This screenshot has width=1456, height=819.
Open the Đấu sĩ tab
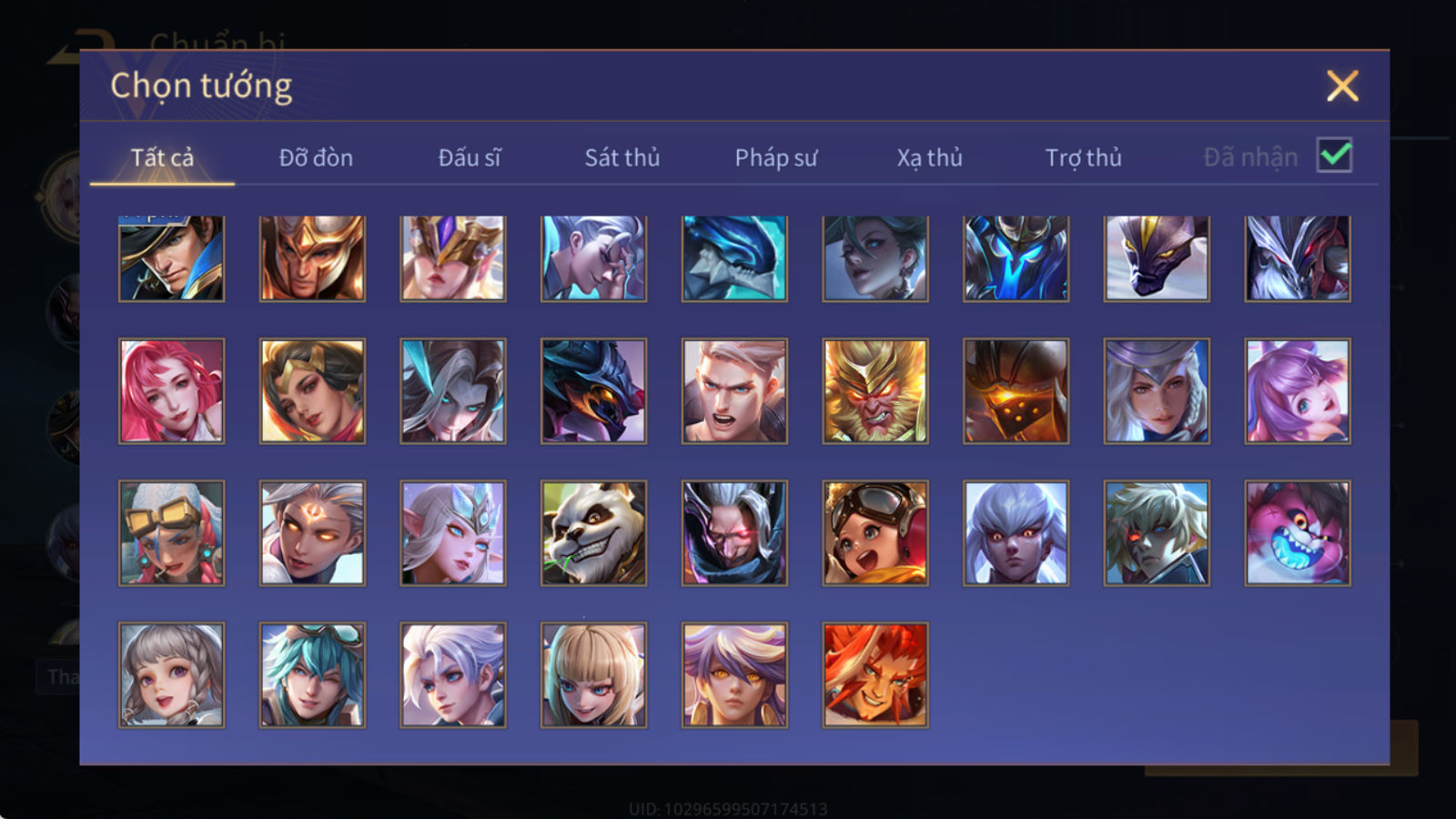tap(470, 157)
